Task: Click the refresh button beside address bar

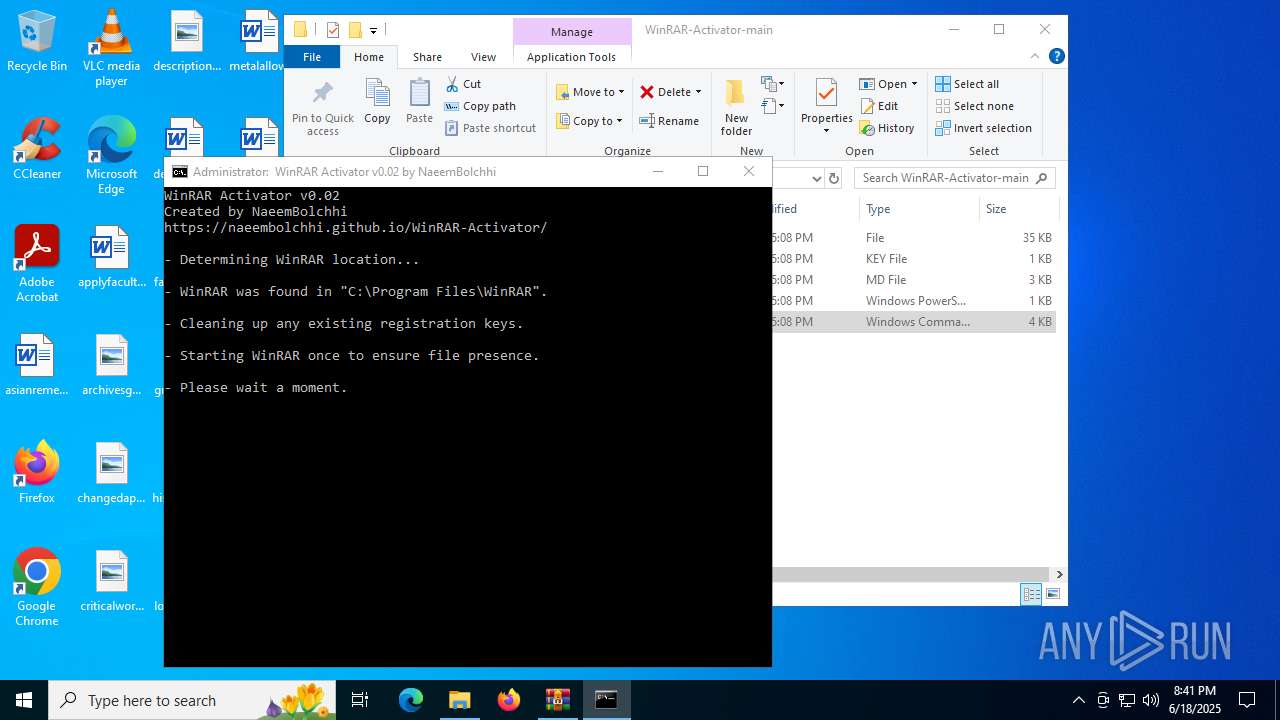Action: [x=836, y=178]
